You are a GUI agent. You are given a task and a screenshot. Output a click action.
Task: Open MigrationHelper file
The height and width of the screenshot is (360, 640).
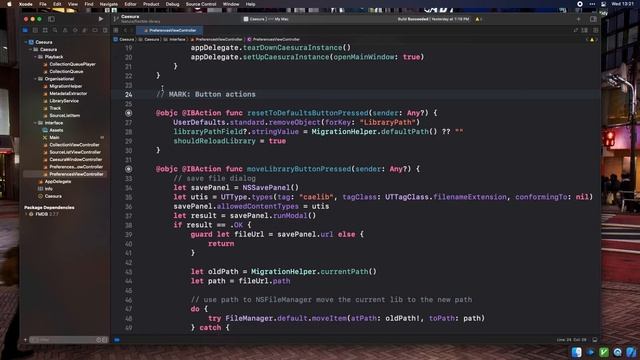pos(66,86)
